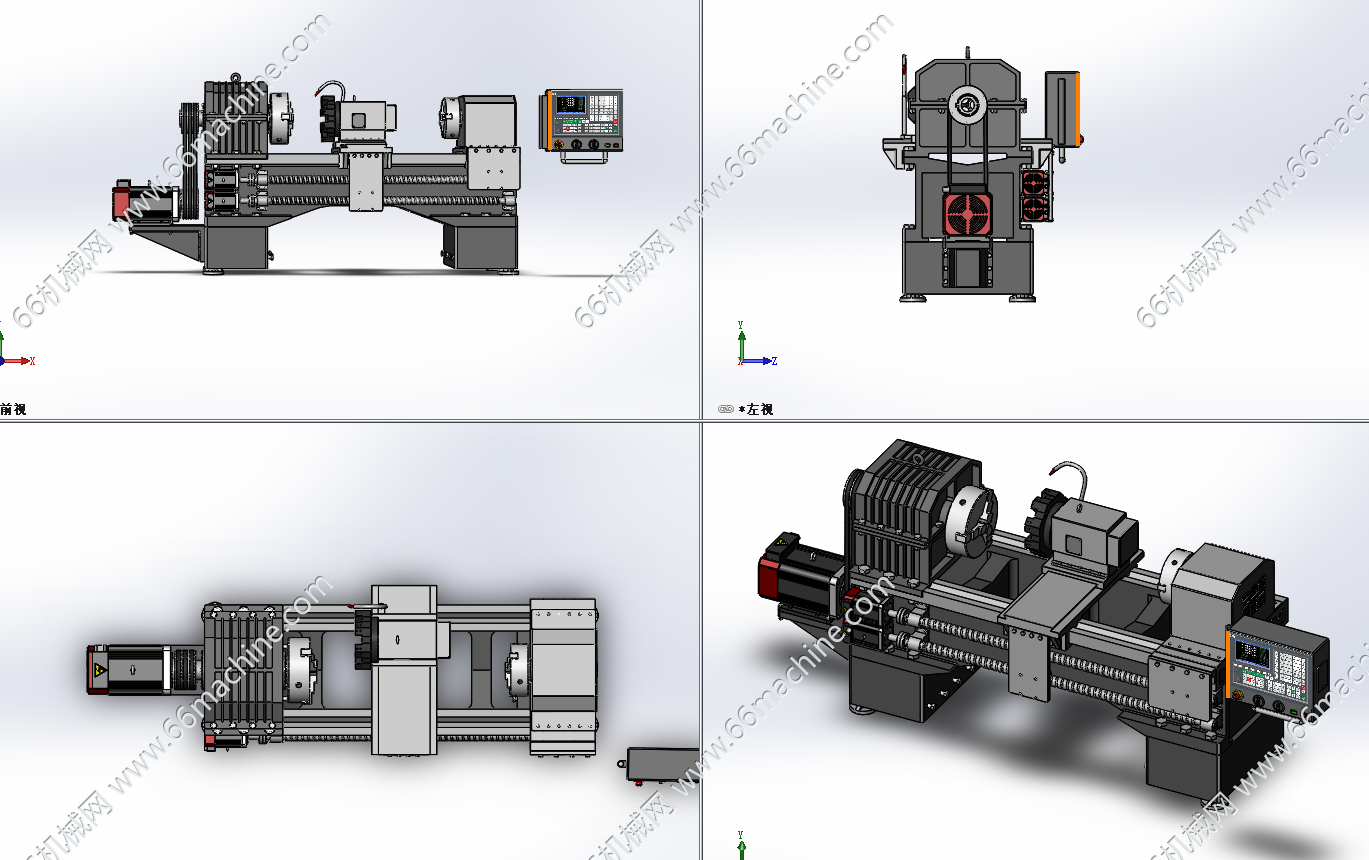Click the link-views icon beside 左视 label

(725, 409)
